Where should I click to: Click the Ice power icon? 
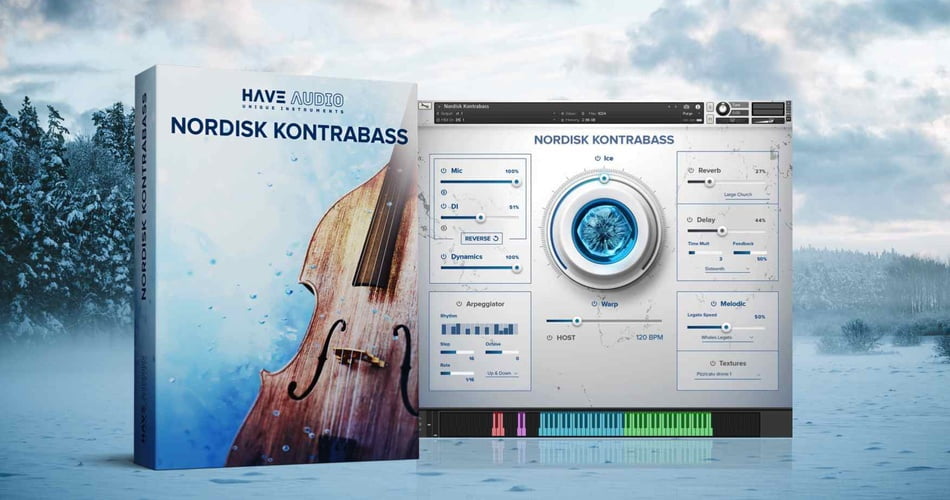tap(596, 158)
